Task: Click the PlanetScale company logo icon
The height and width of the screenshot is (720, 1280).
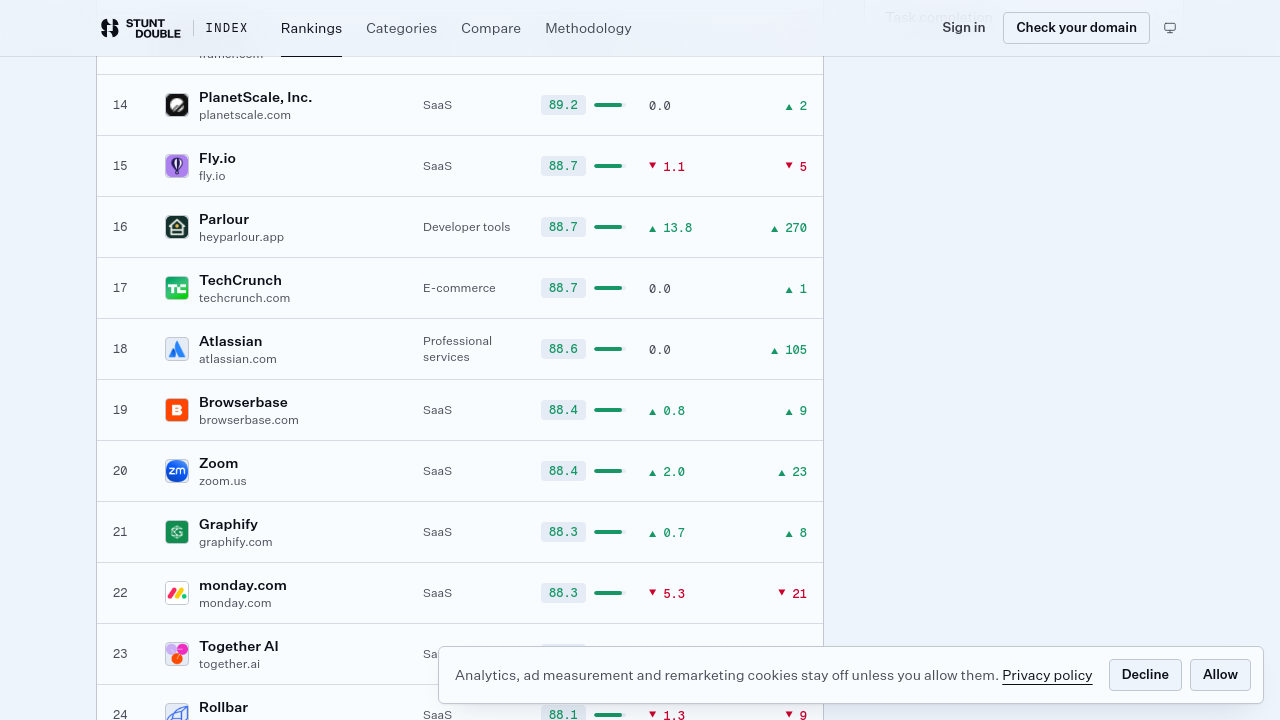Action: [177, 105]
